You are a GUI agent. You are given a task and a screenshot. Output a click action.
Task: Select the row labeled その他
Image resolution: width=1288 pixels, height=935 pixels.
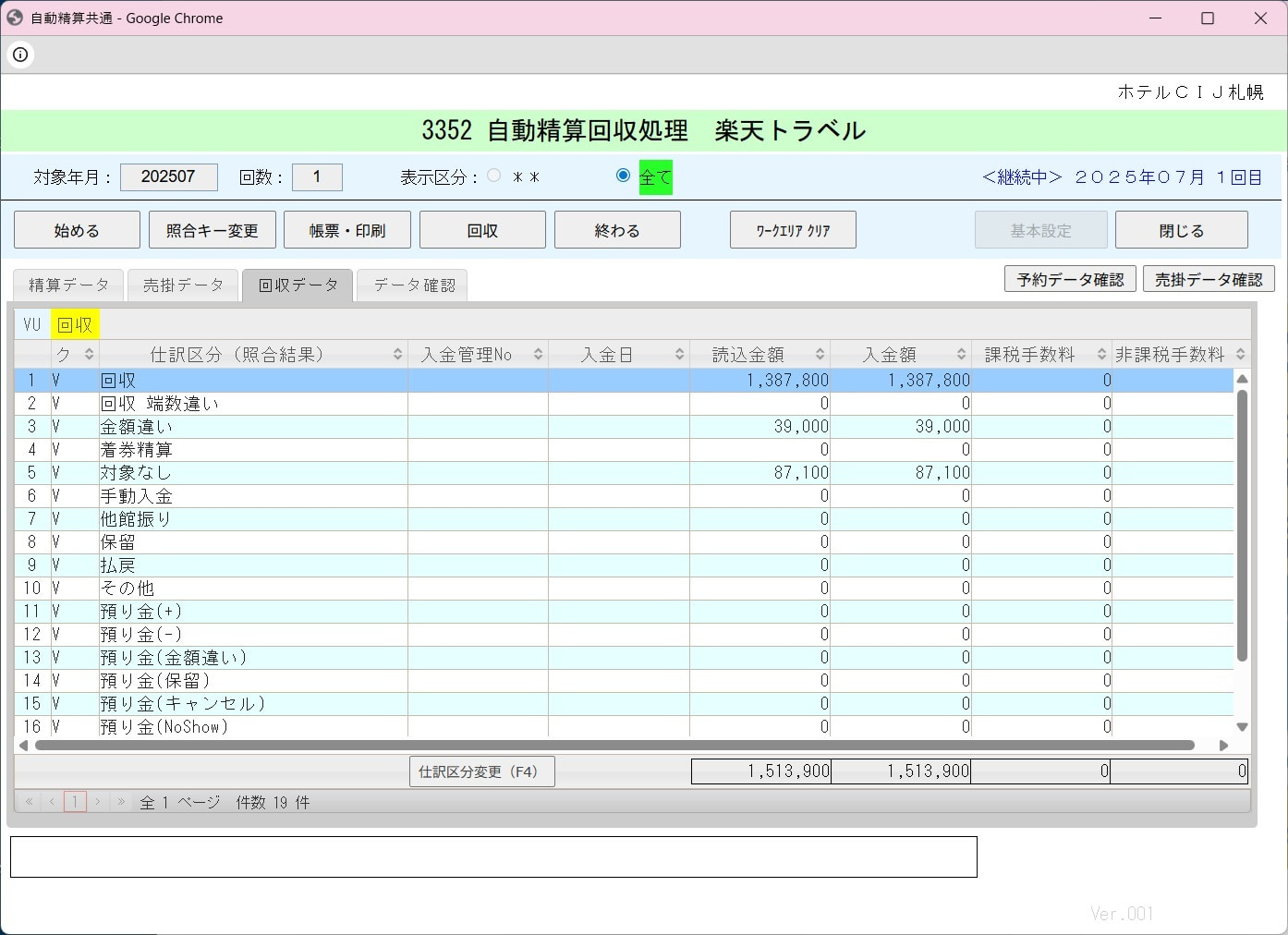[624, 589]
